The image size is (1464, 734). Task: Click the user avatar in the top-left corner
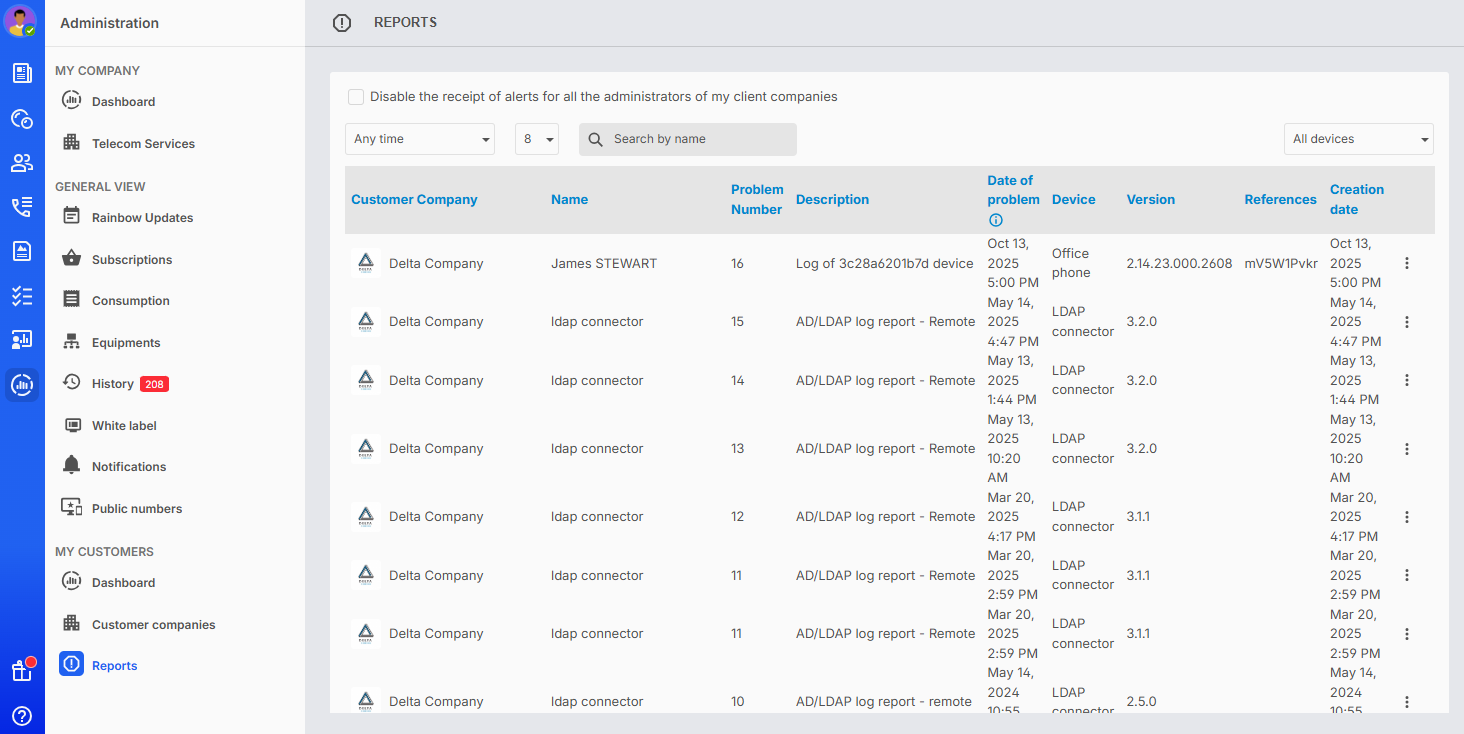click(x=20, y=20)
